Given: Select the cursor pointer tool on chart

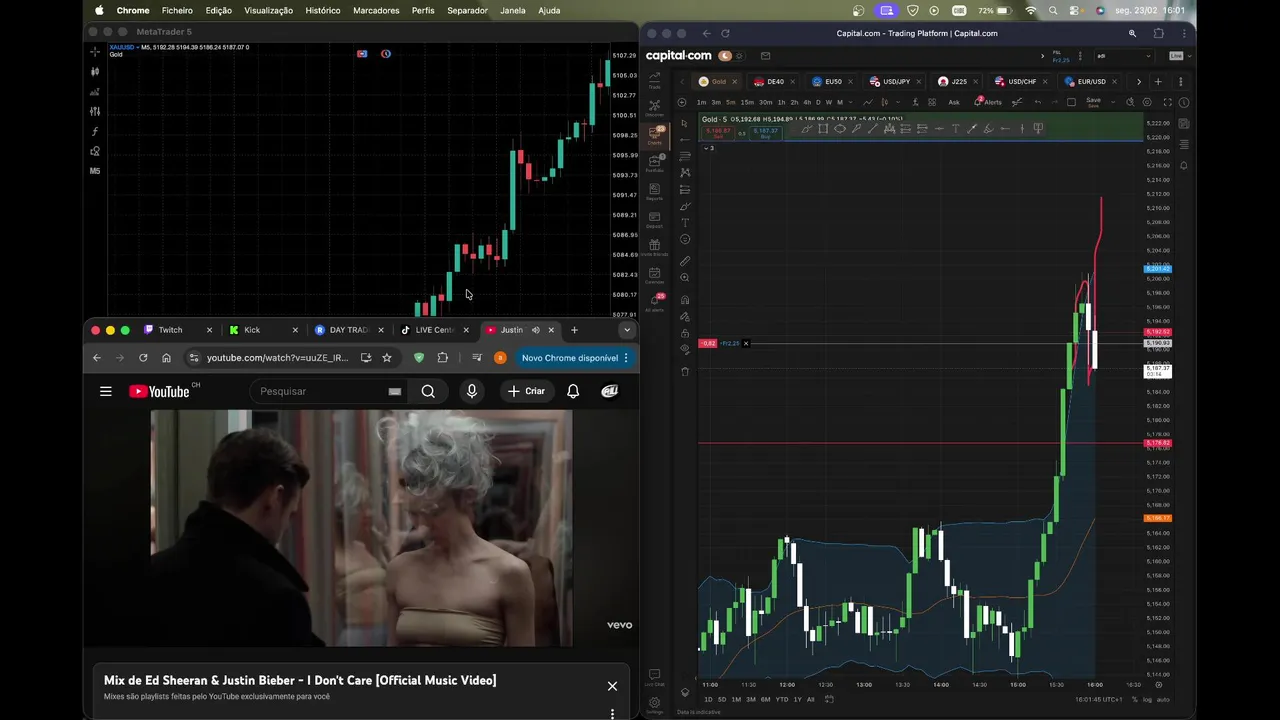Looking at the screenshot, I should point(685,123).
